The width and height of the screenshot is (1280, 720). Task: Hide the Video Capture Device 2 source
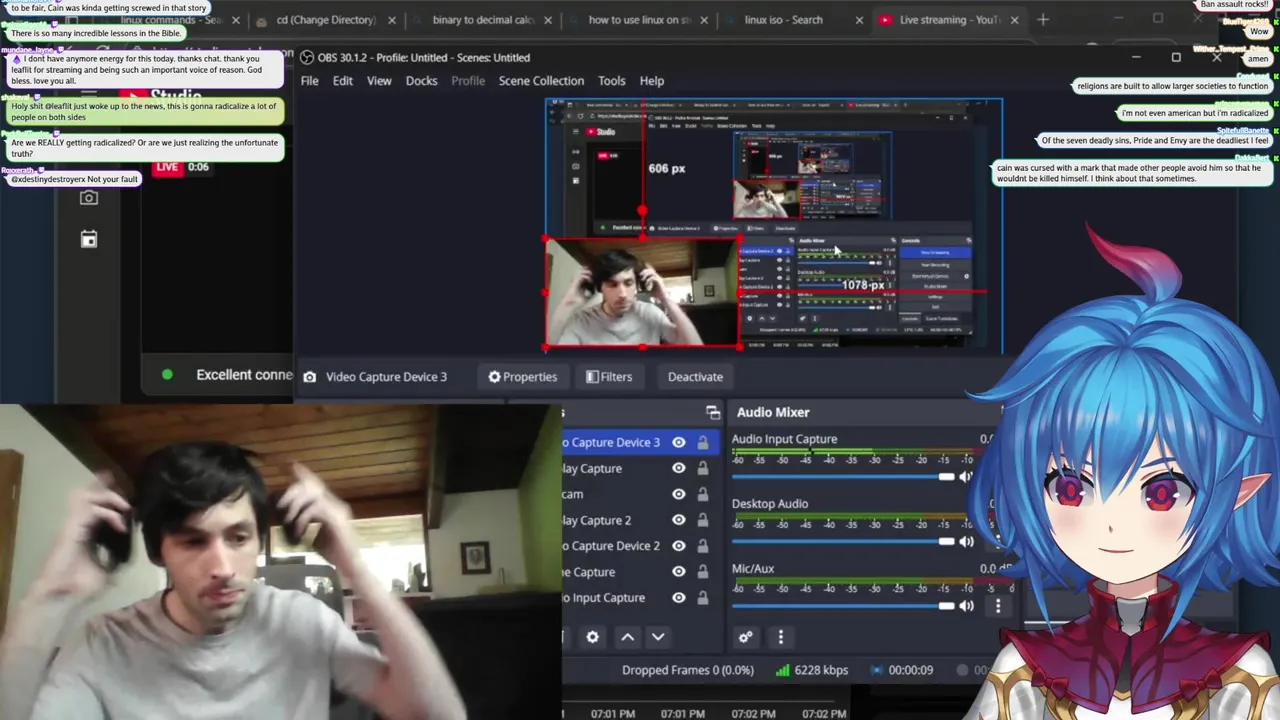click(x=679, y=546)
